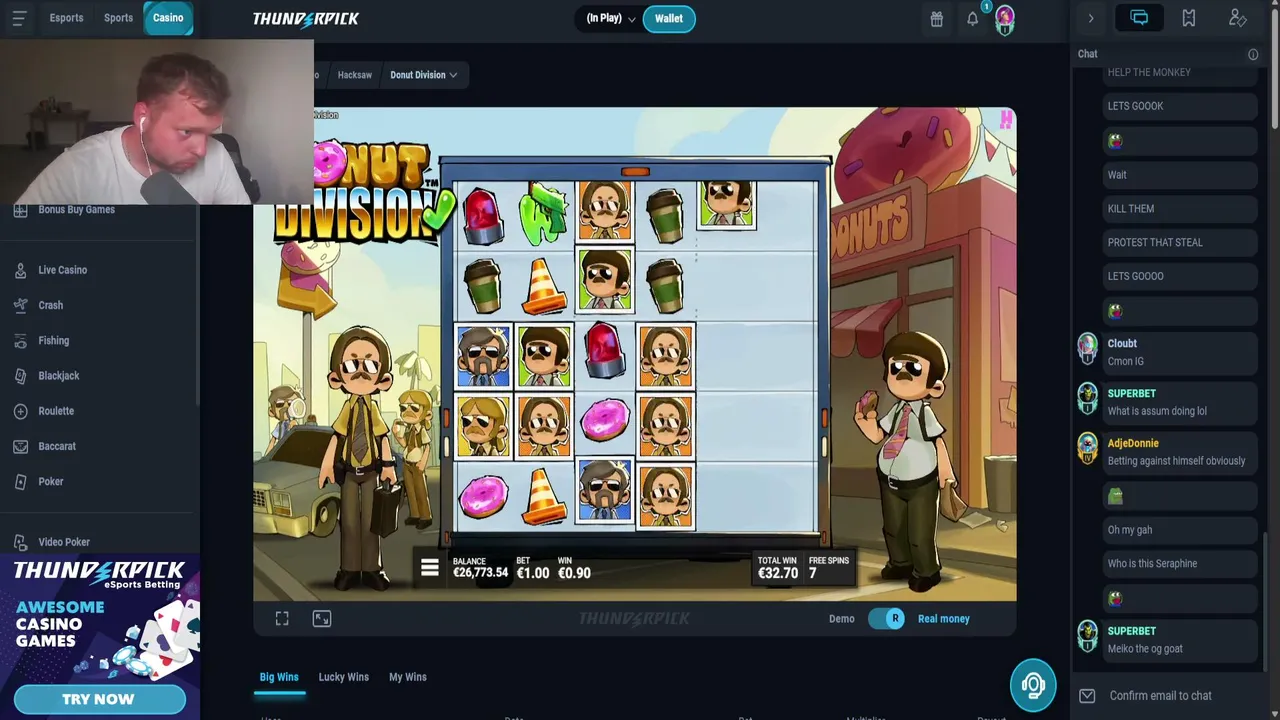1280x720 pixels.
Task: Click the balance amount €26,773.54
Action: coord(480,573)
